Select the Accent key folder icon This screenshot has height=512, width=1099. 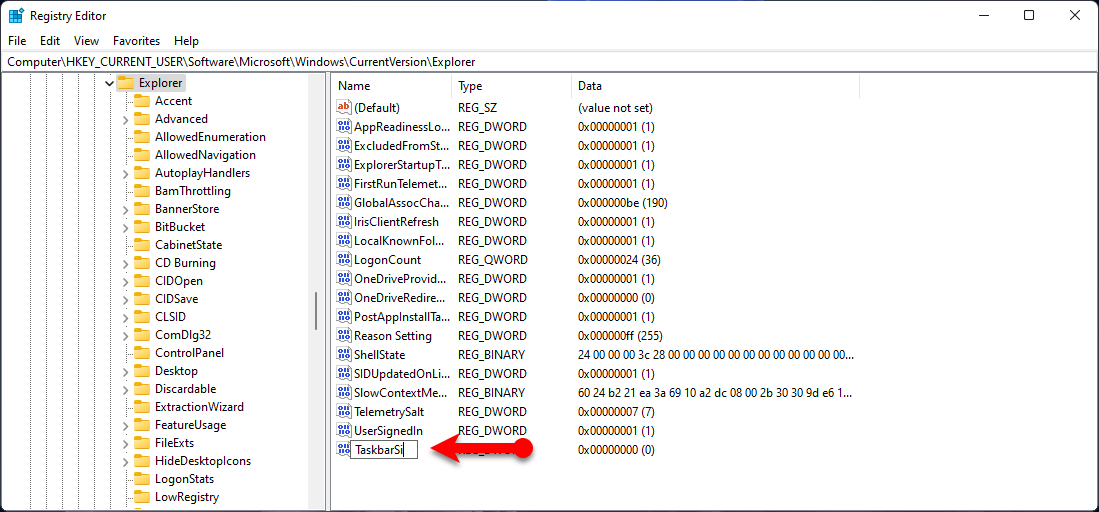[142, 101]
